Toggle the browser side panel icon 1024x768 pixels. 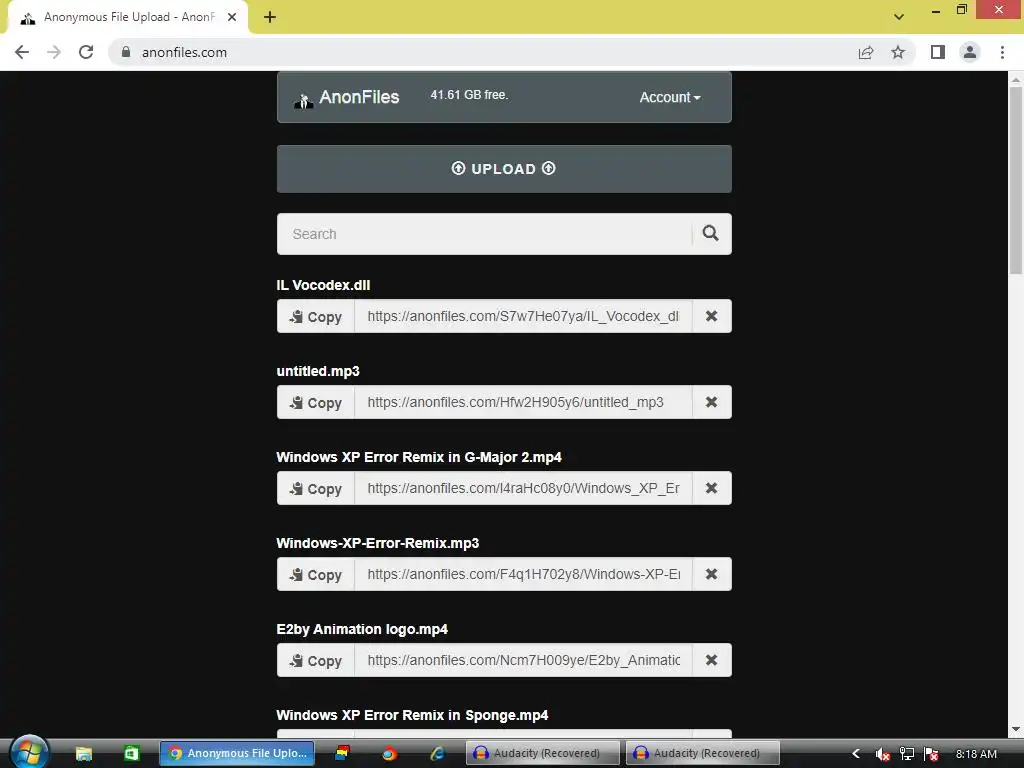click(938, 52)
